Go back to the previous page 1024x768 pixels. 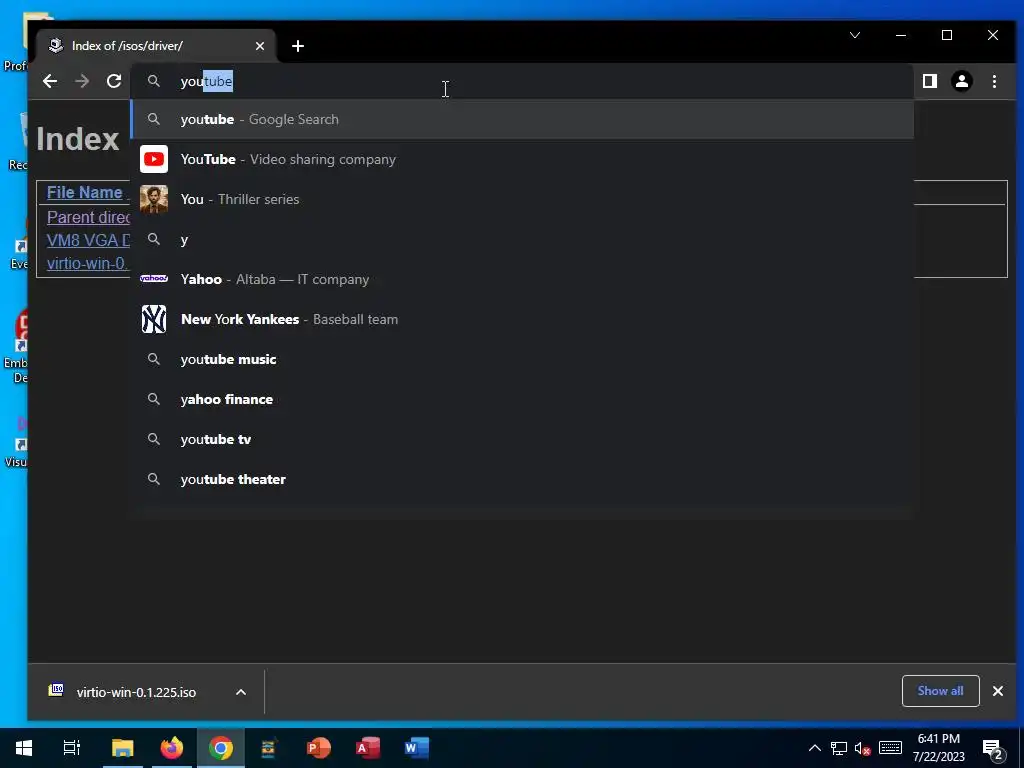pyautogui.click(x=50, y=81)
